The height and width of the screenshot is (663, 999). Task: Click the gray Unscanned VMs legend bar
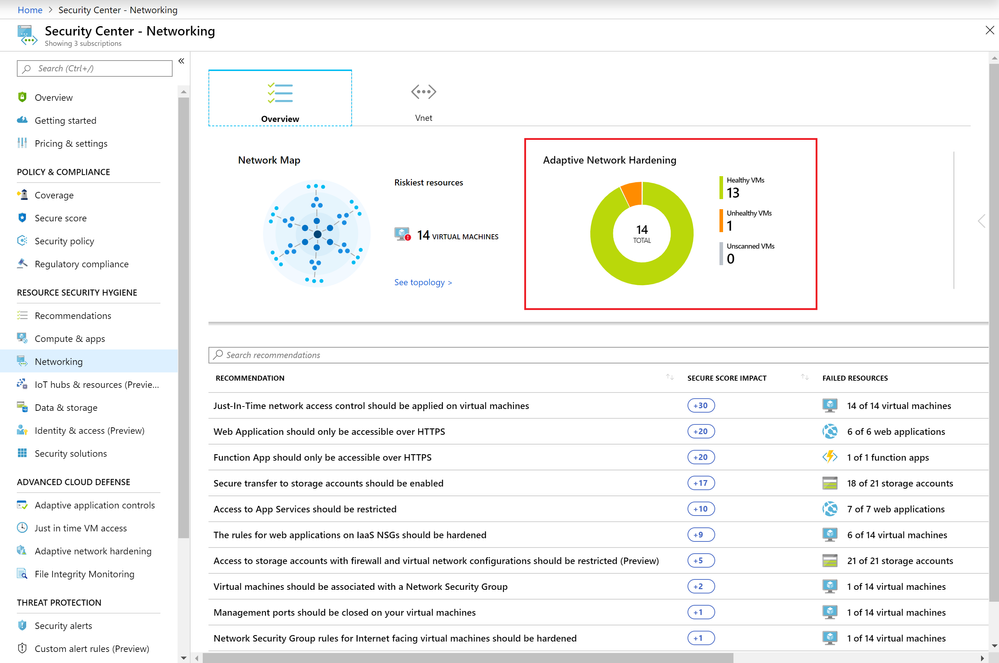[721, 253]
